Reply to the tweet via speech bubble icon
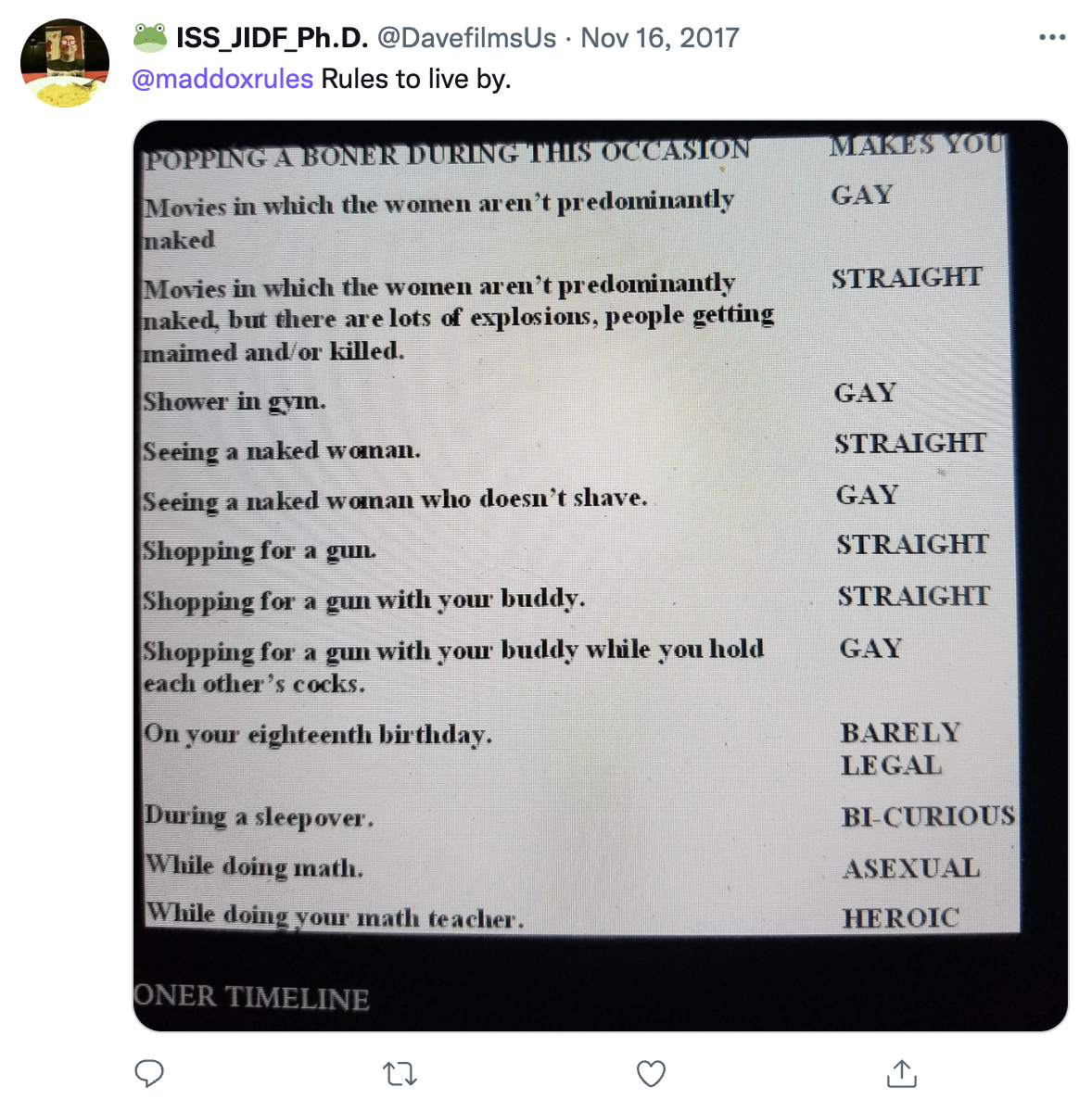This screenshot has height=1112, width=1092. coord(149,1073)
